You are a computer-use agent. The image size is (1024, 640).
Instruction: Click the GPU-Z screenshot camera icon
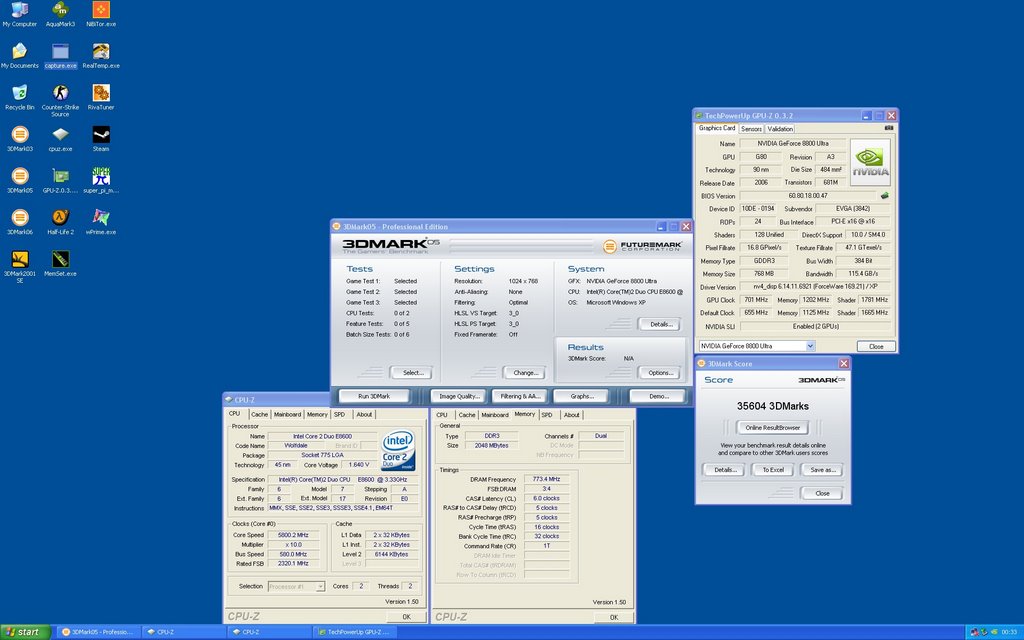coord(888,128)
